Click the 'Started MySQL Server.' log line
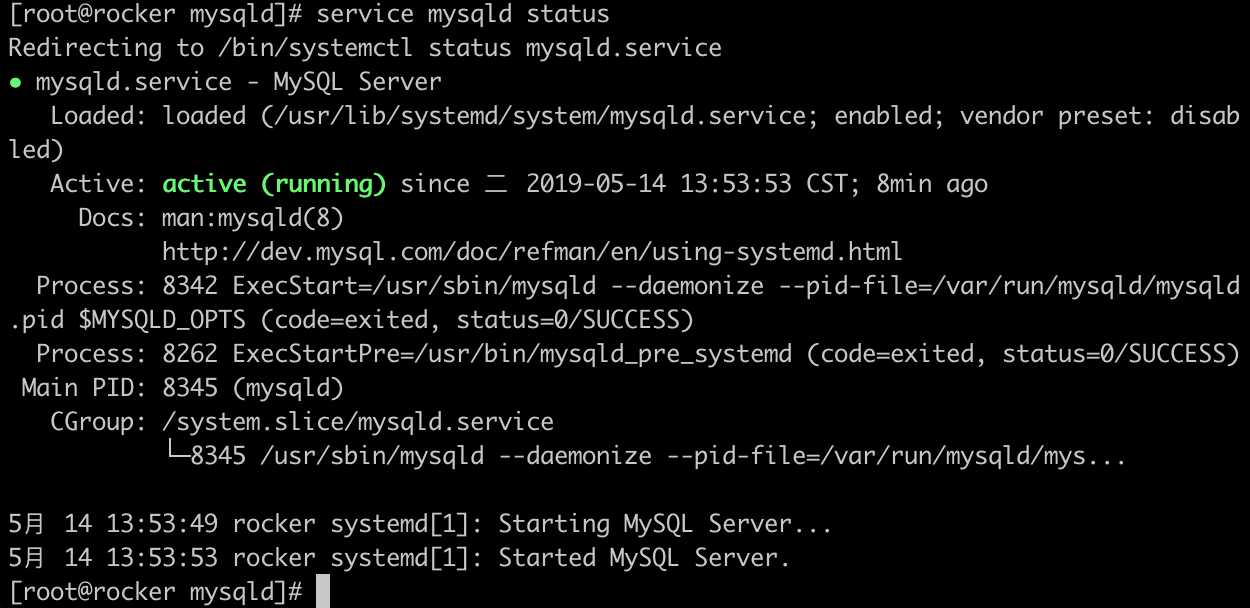Image resolution: width=1250 pixels, height=608 pixels. coord(399,558)
